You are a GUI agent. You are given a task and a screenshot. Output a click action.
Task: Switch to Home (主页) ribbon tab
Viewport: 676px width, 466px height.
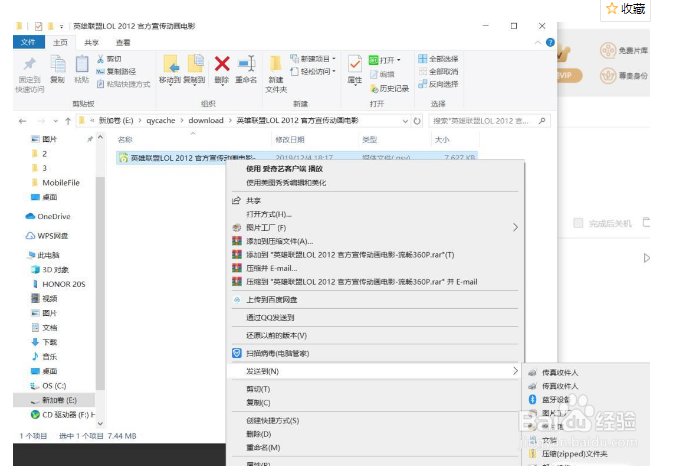pos(60,42)
